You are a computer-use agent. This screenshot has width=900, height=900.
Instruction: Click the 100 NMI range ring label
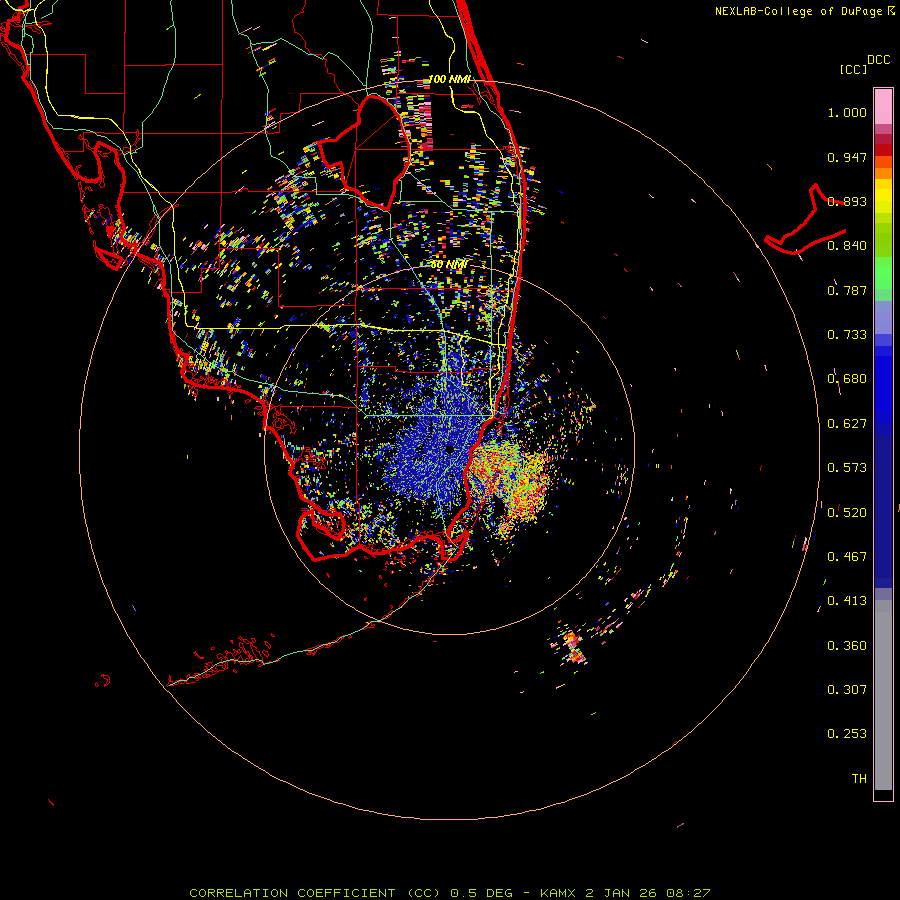tap(449, 79)
